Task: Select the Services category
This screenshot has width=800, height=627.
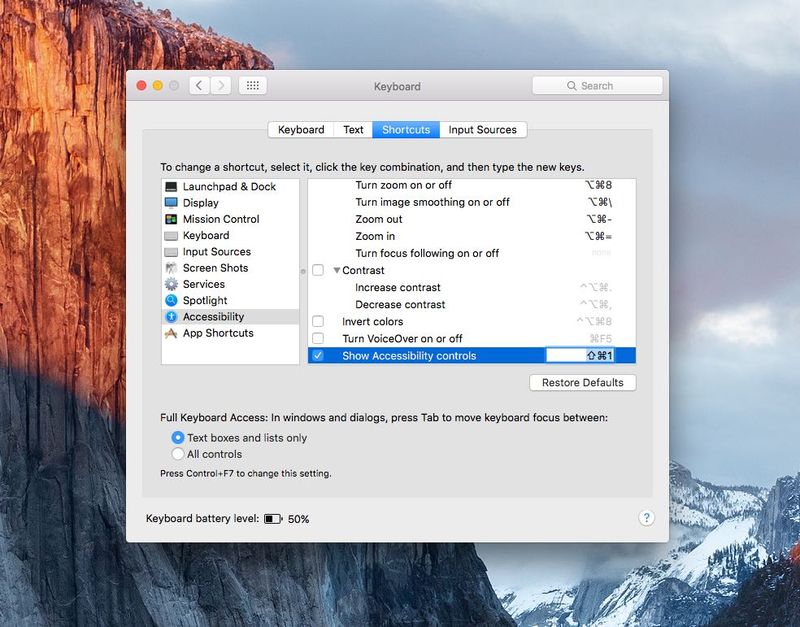Action: coord(230,284)
